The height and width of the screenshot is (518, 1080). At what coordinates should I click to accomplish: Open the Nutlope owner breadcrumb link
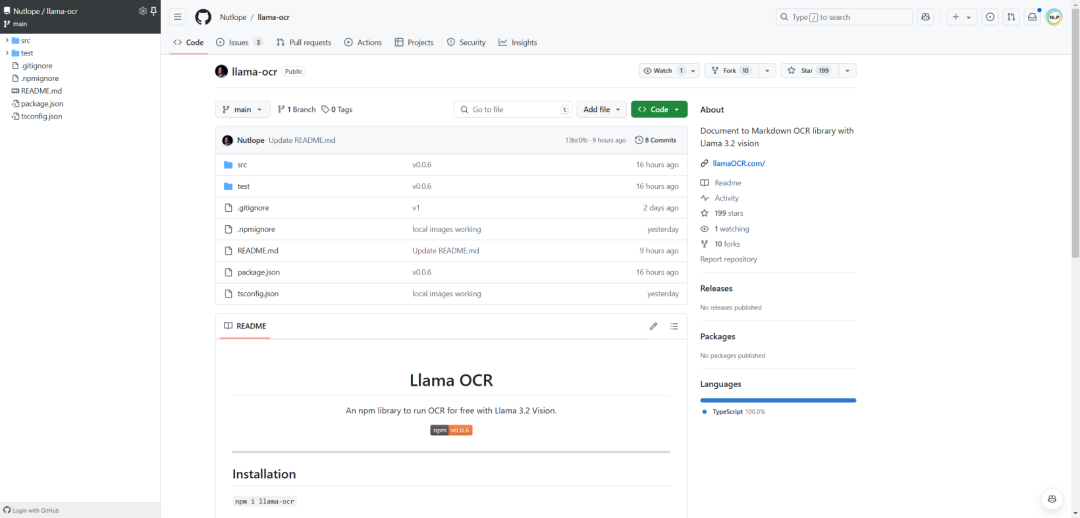233,17
